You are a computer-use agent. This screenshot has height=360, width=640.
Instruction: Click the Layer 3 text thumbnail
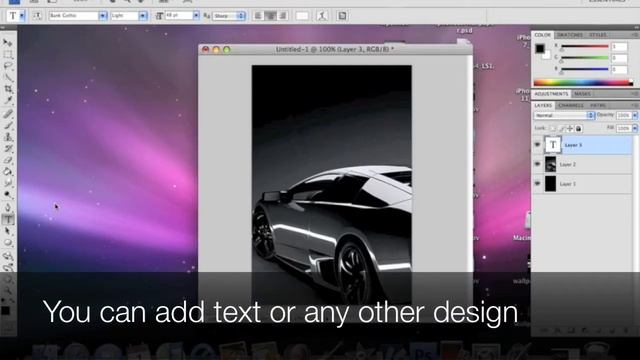pyautogui.click(x=553, y=144)
